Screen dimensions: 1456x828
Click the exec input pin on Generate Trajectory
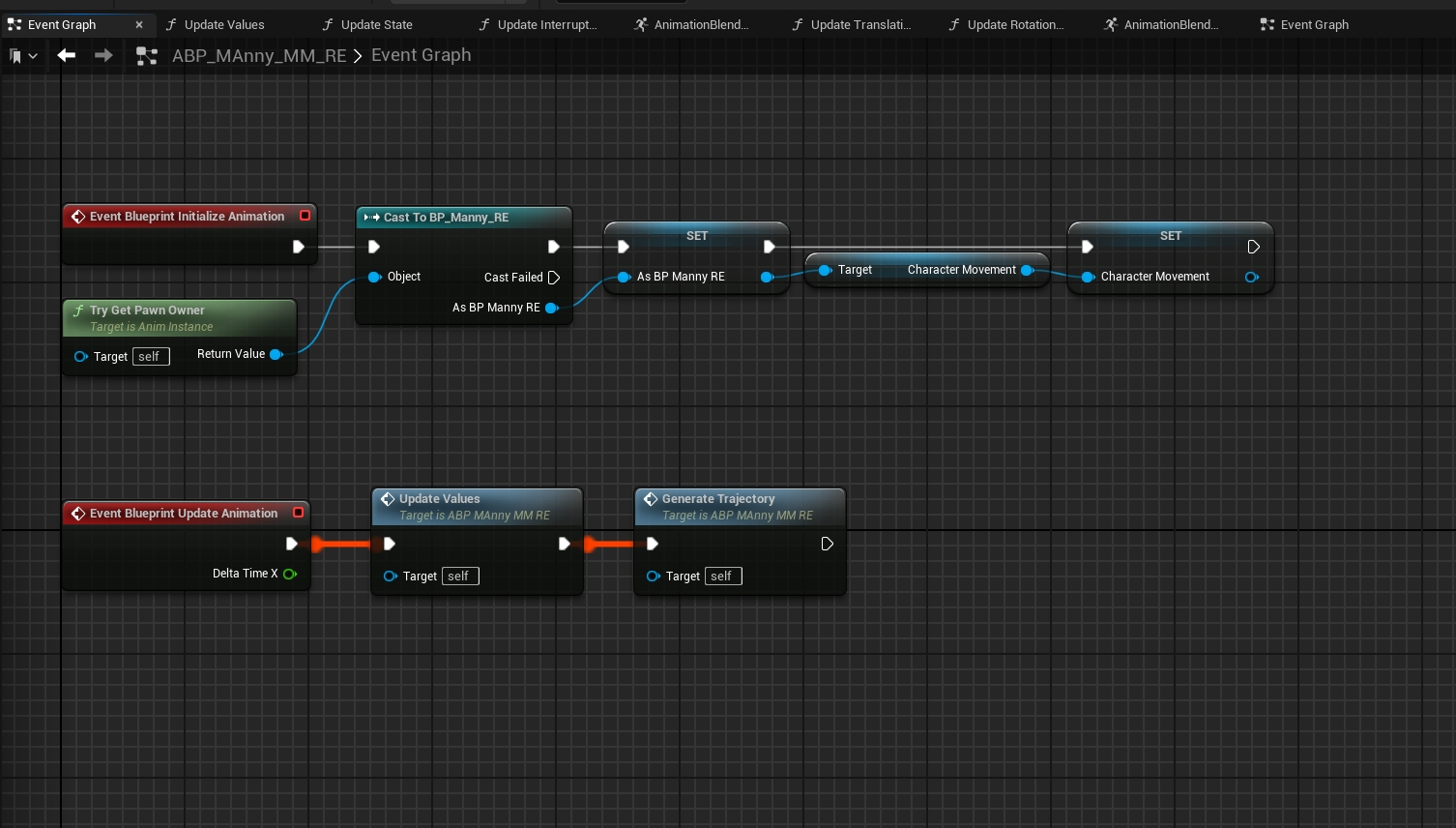653,544
